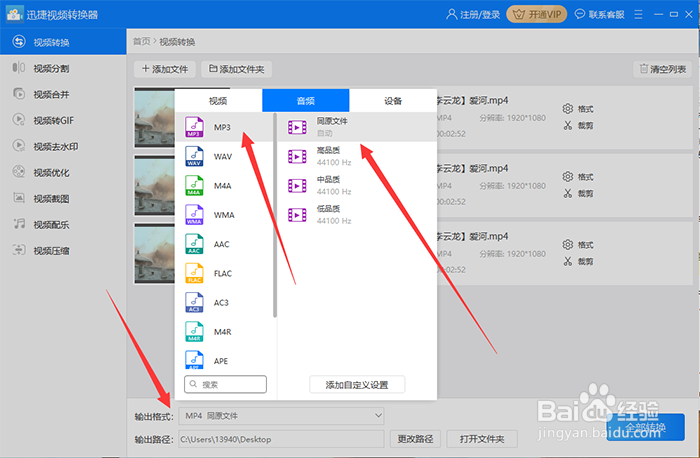Open the 视频分割 sidebar item
Image resolution: width=700 pixels, height=458 pixels.
point(63,68)
